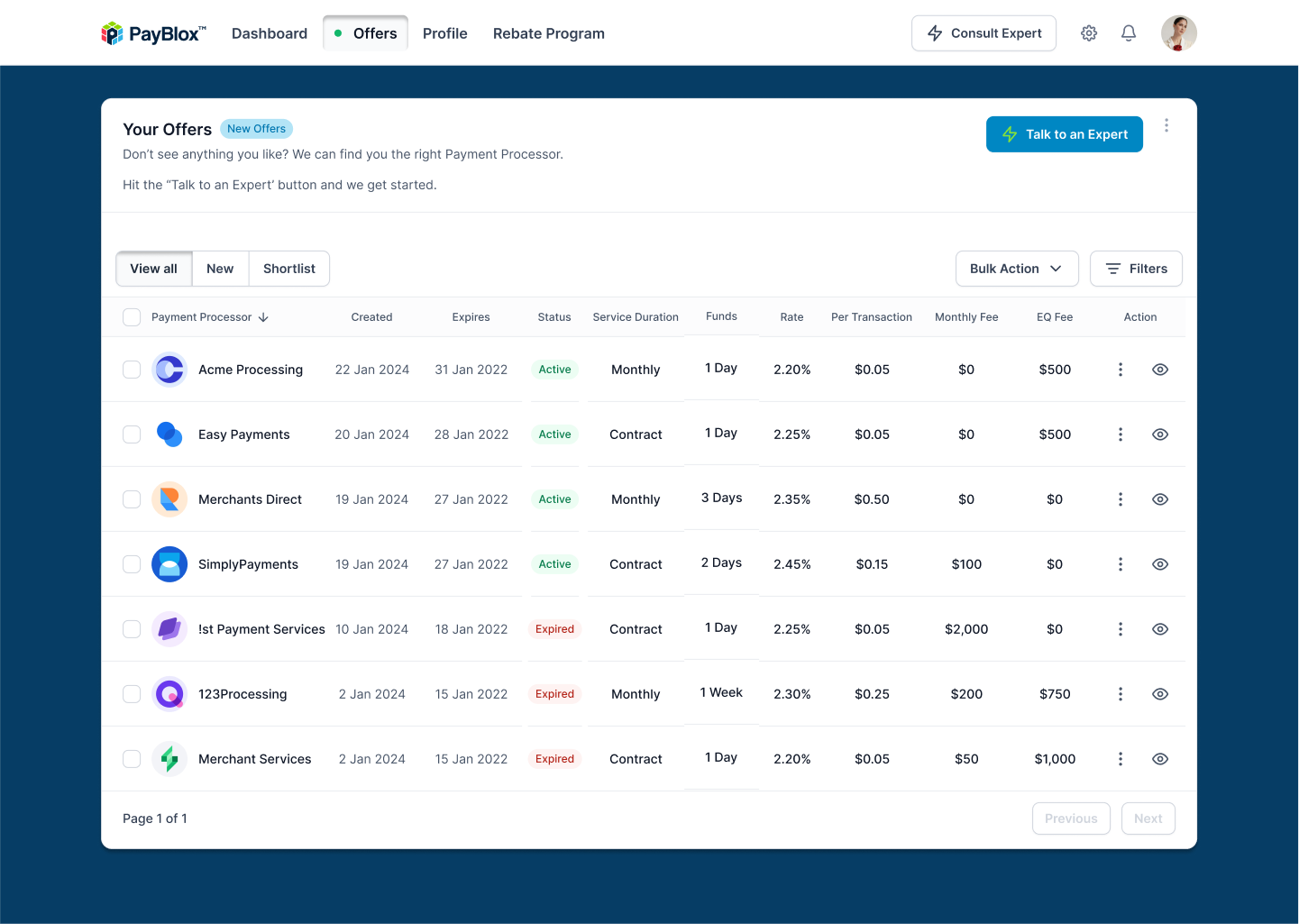The height and width of the screenshot is (924, 1299).
Task: Click the 123Processing logo icon
Action: (x=169, y=694)
